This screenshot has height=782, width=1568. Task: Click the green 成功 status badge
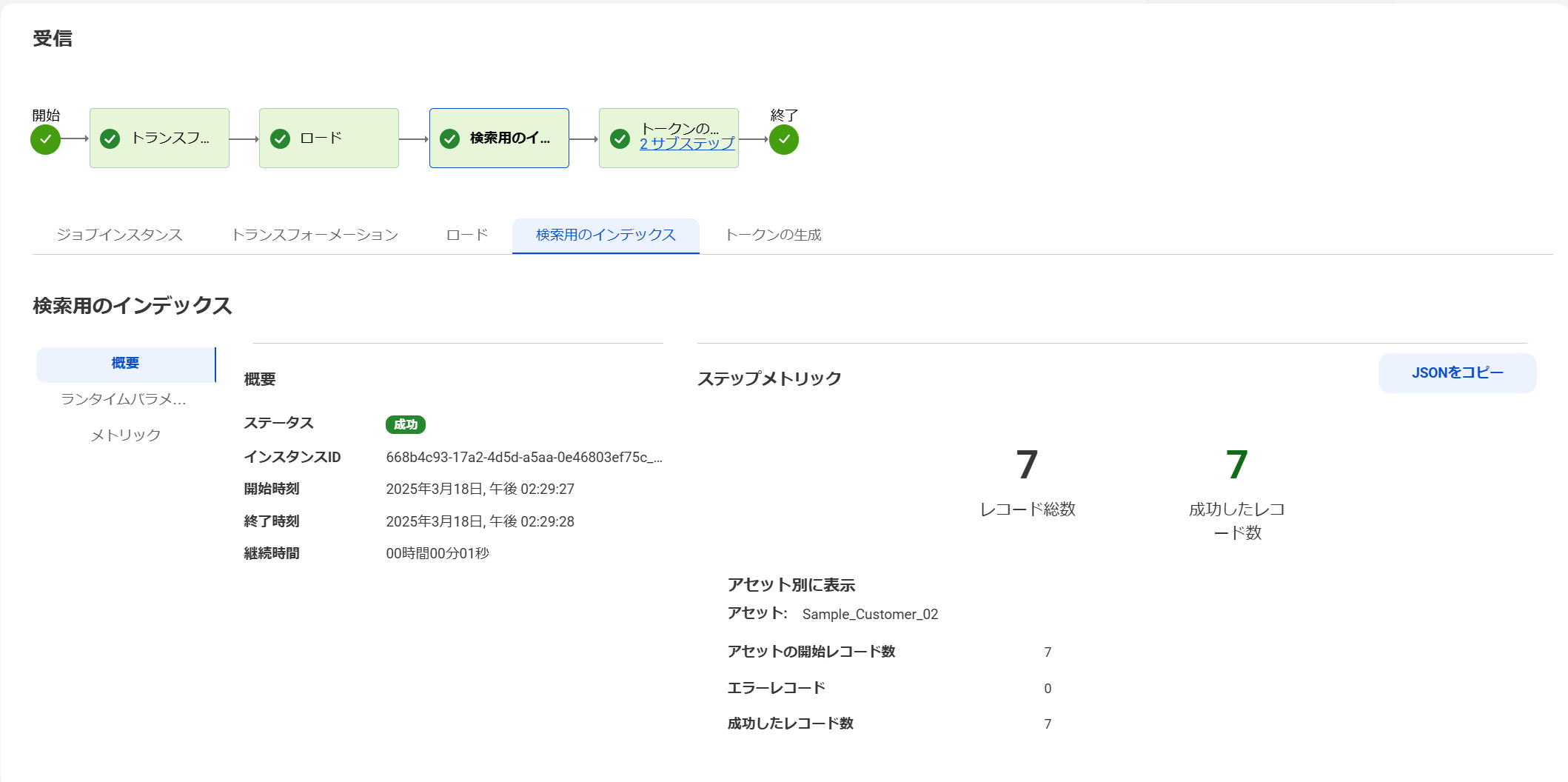(406, 424)
